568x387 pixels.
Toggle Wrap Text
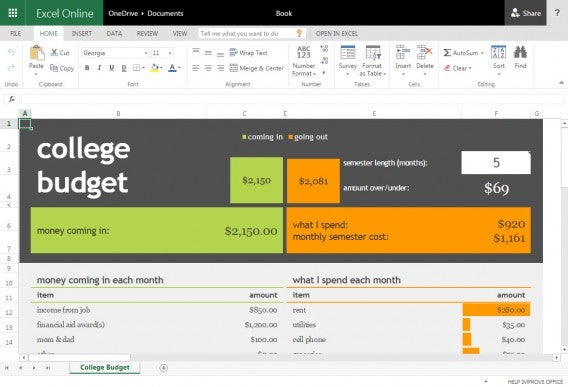point(248,53)
